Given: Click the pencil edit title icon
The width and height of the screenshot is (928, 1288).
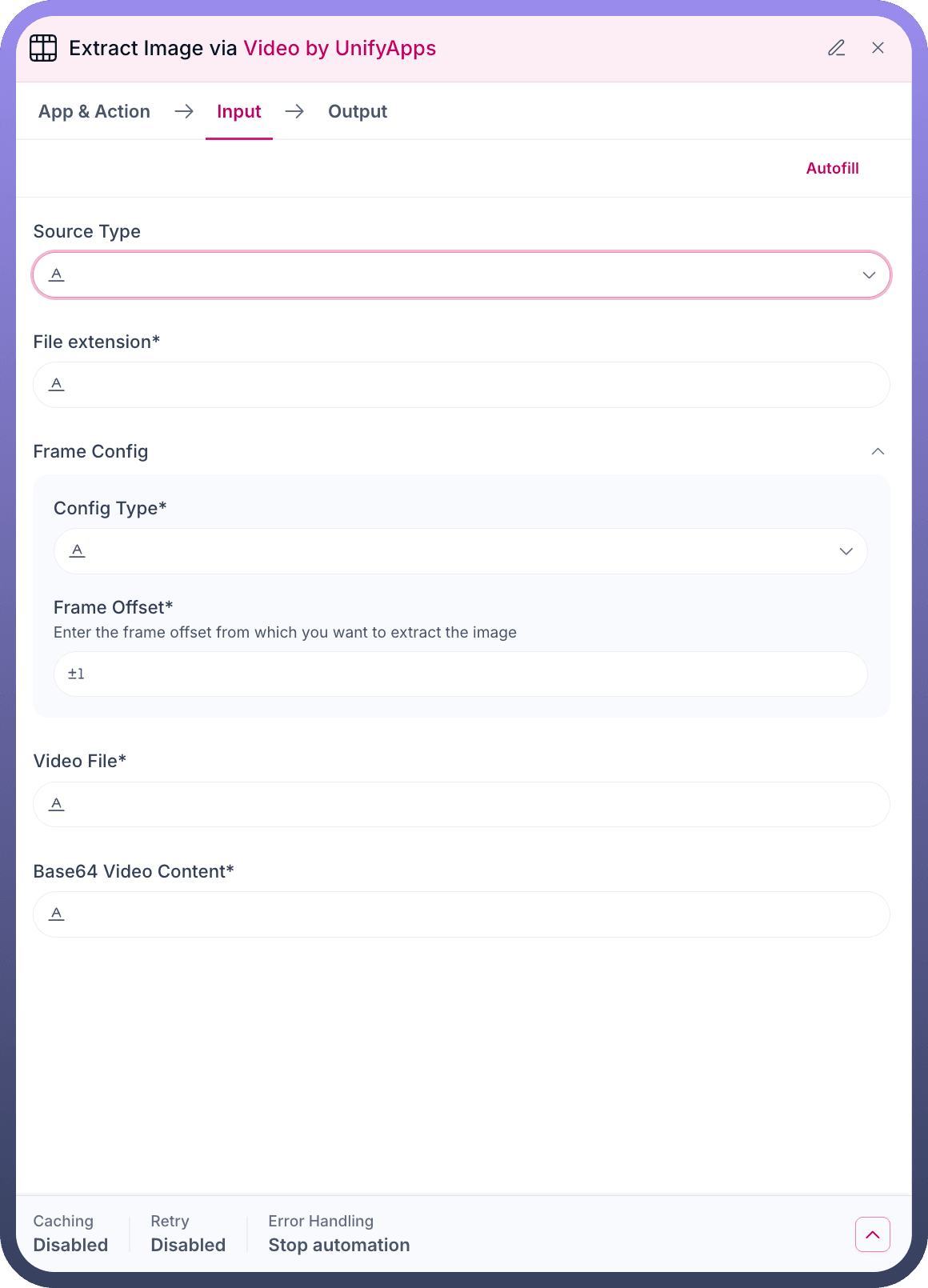Looking at the screenshot, I should click(x=836, y=48).
